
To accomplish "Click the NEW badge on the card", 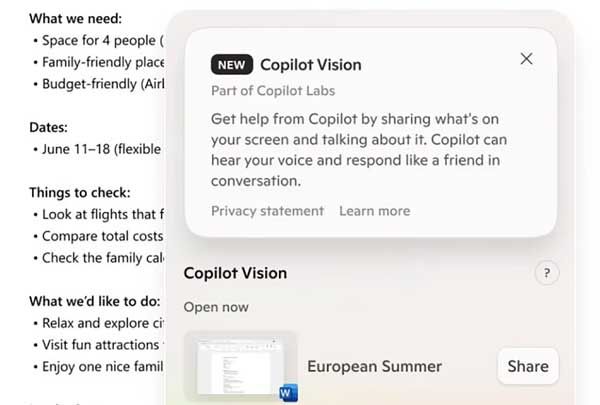I will (x=231, y=65).
